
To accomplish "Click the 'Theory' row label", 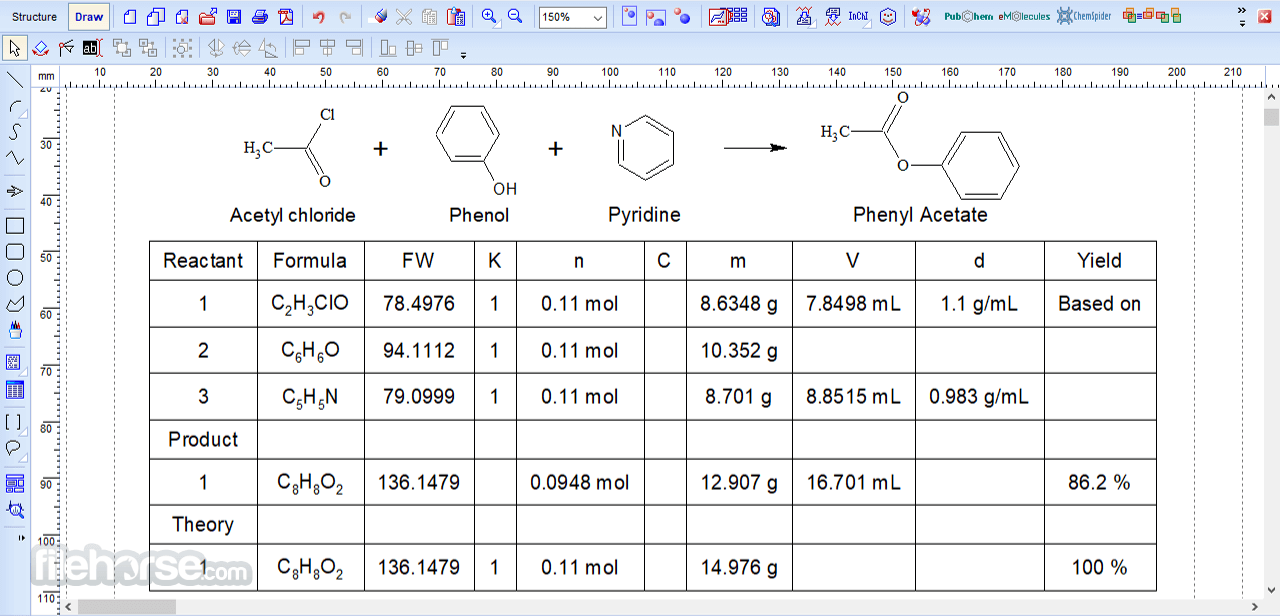I will [x=203, y=525].
